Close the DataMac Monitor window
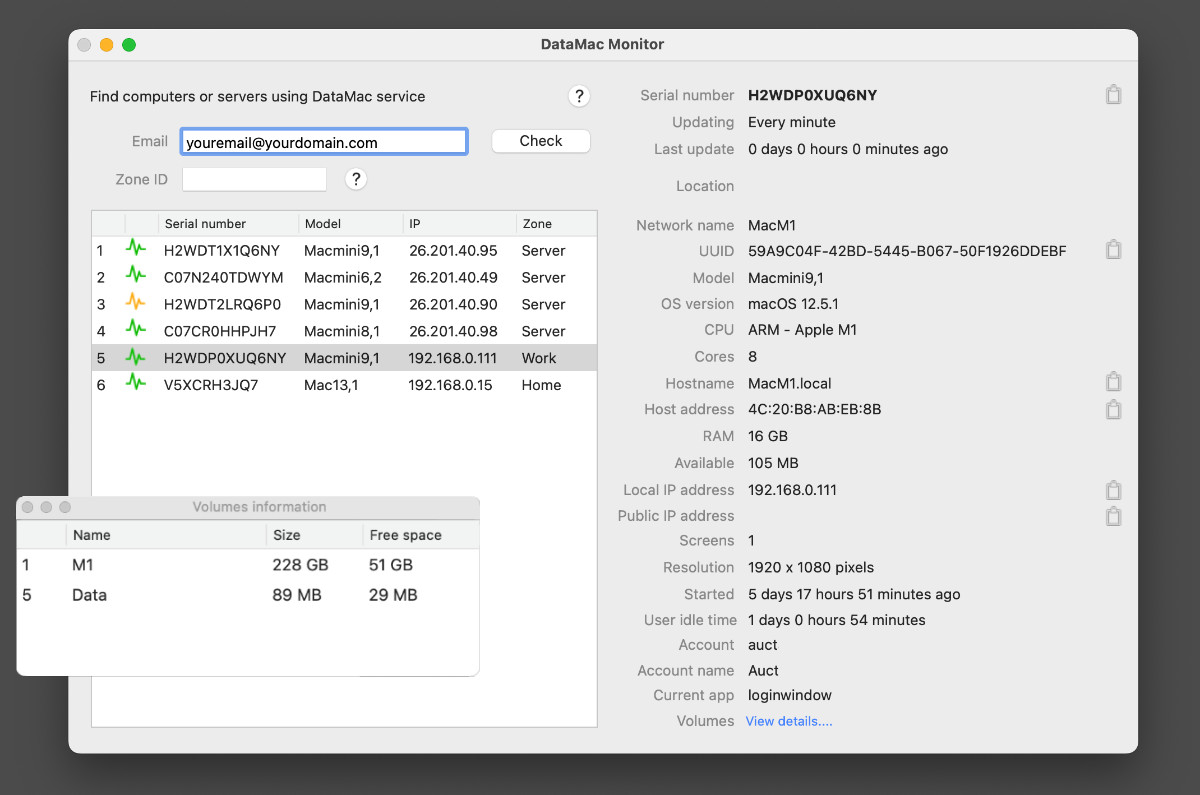 pyautogui.click(x=84, y=44)
